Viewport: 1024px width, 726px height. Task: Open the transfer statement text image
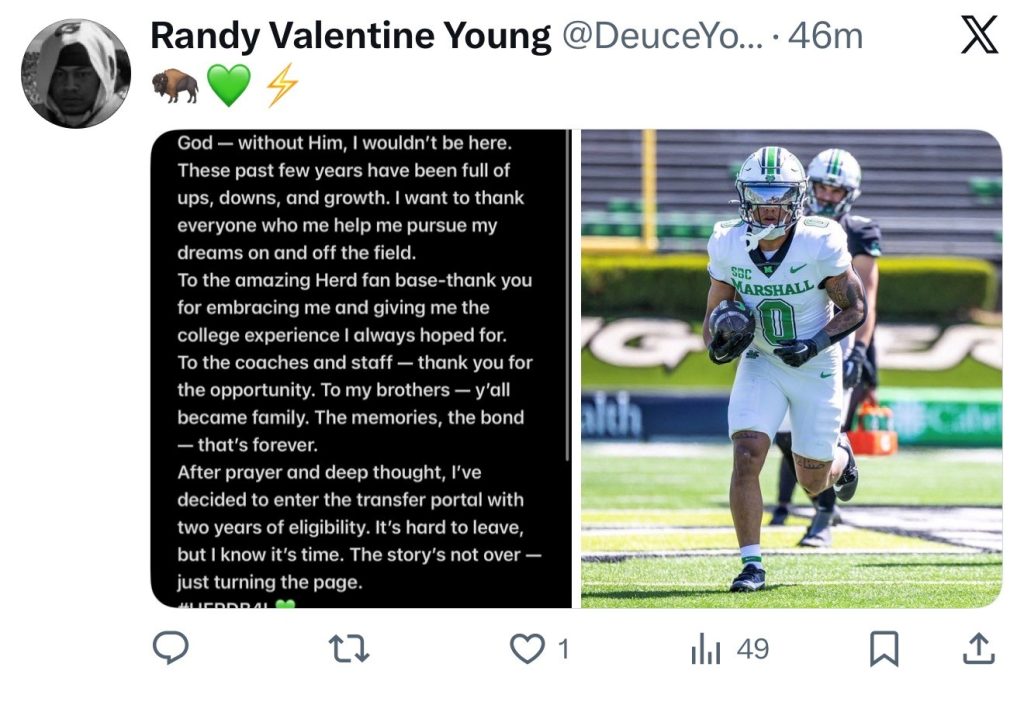[x=360, y=368]
